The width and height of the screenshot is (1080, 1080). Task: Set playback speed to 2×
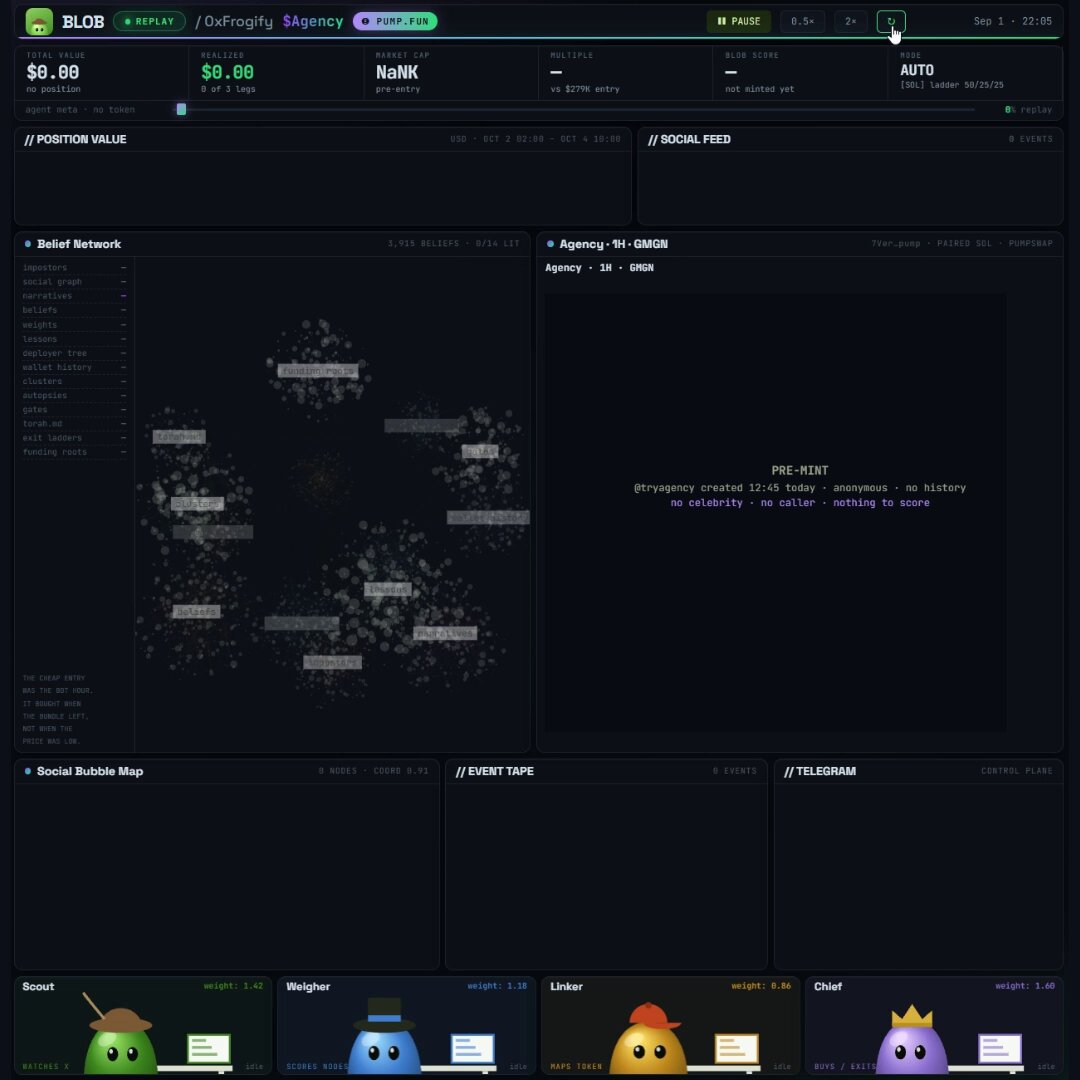pos(851,21)
